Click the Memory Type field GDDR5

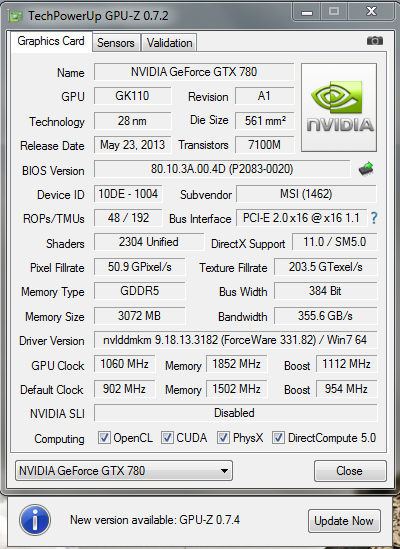coord(139,291)
